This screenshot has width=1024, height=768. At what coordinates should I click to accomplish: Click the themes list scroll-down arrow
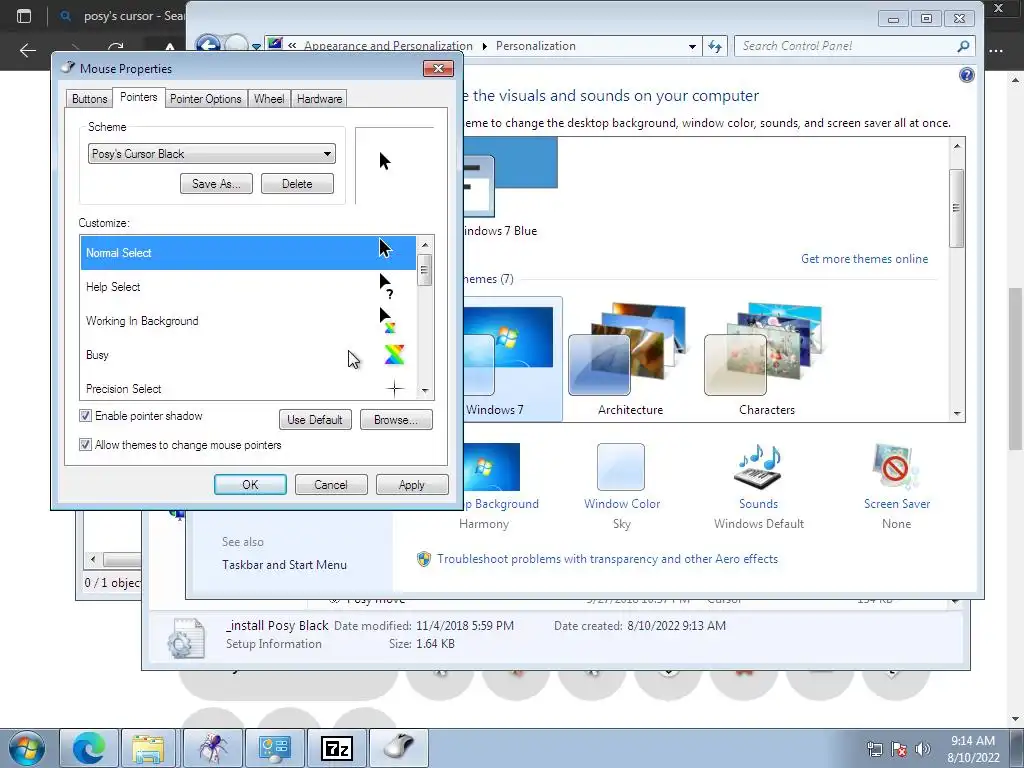click(x=957, y=413)
